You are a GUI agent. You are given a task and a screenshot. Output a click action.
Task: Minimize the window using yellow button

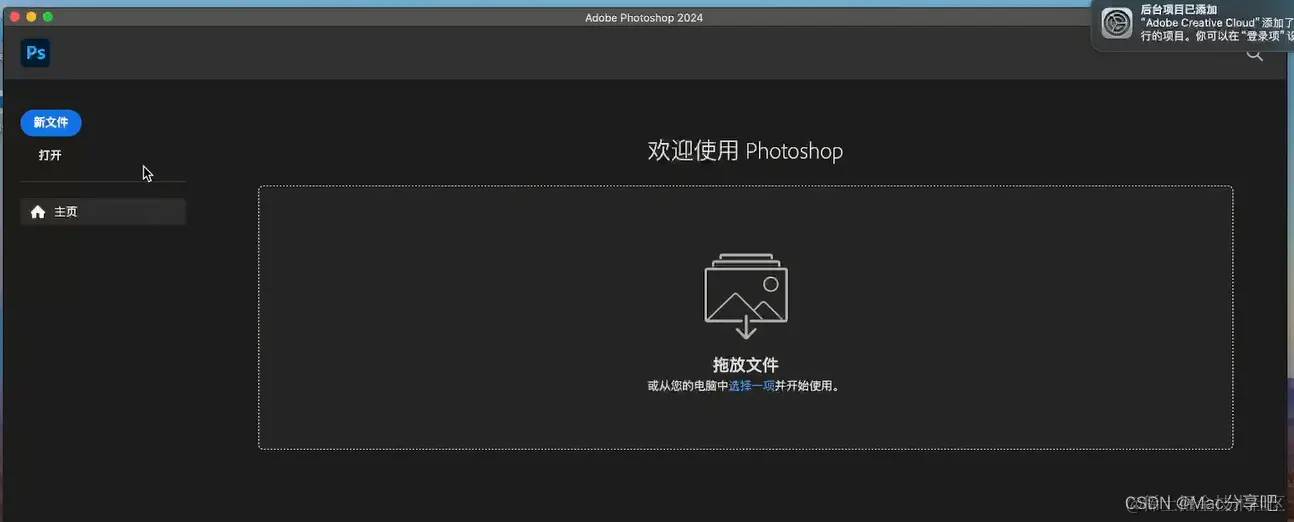[x=31, y=17]
